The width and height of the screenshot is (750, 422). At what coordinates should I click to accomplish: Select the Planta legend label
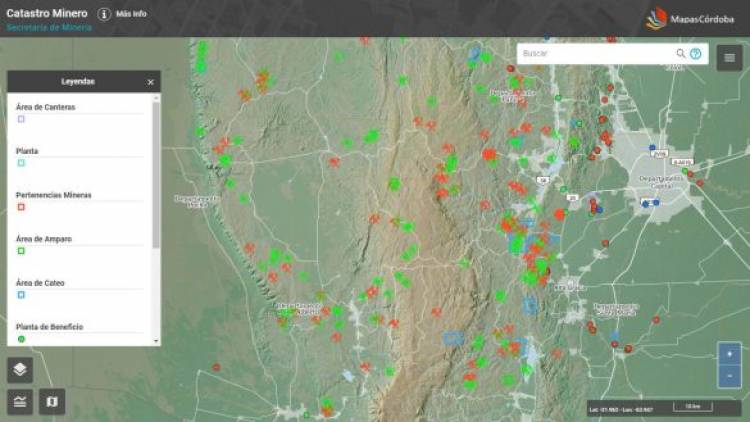[27, 151]
